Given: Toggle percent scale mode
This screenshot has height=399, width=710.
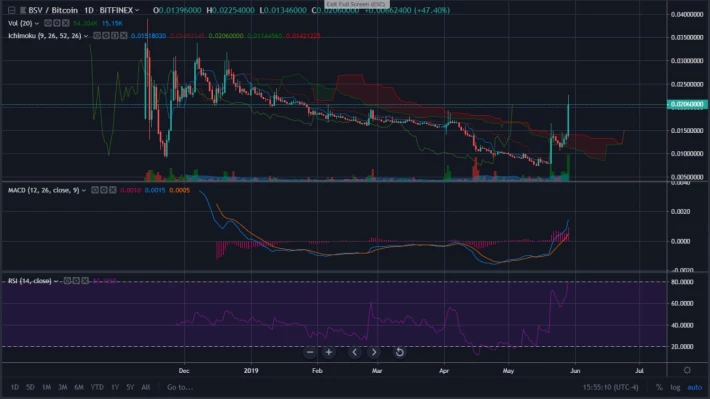Looking at the screenshot, I should click(659, 387).
